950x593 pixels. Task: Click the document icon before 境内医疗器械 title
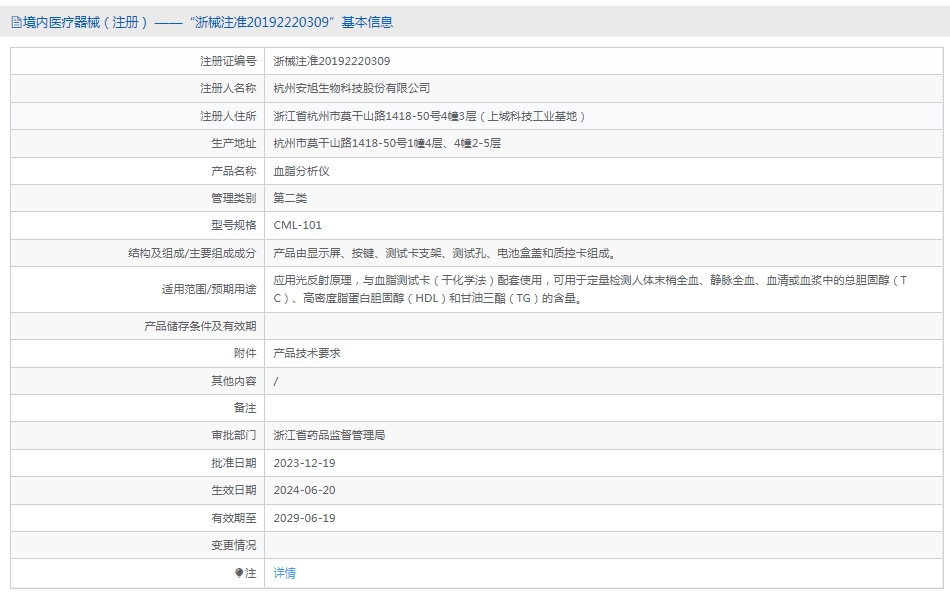point(16,22)
